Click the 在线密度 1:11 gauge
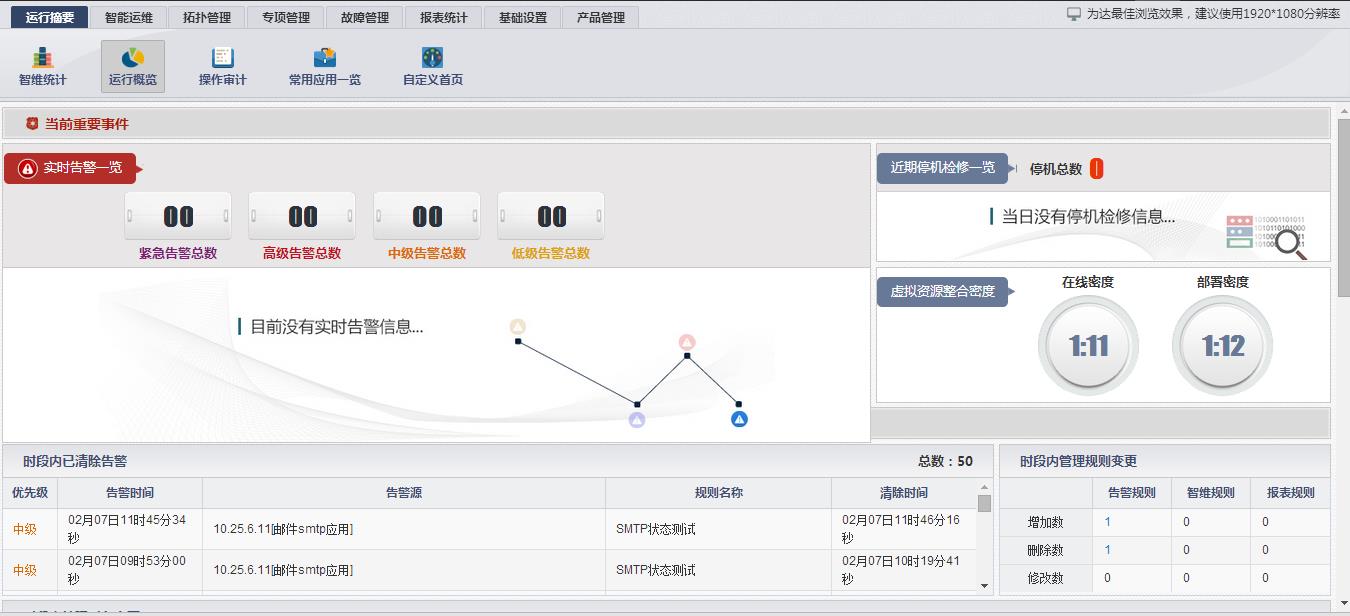 coord(1089,346)
